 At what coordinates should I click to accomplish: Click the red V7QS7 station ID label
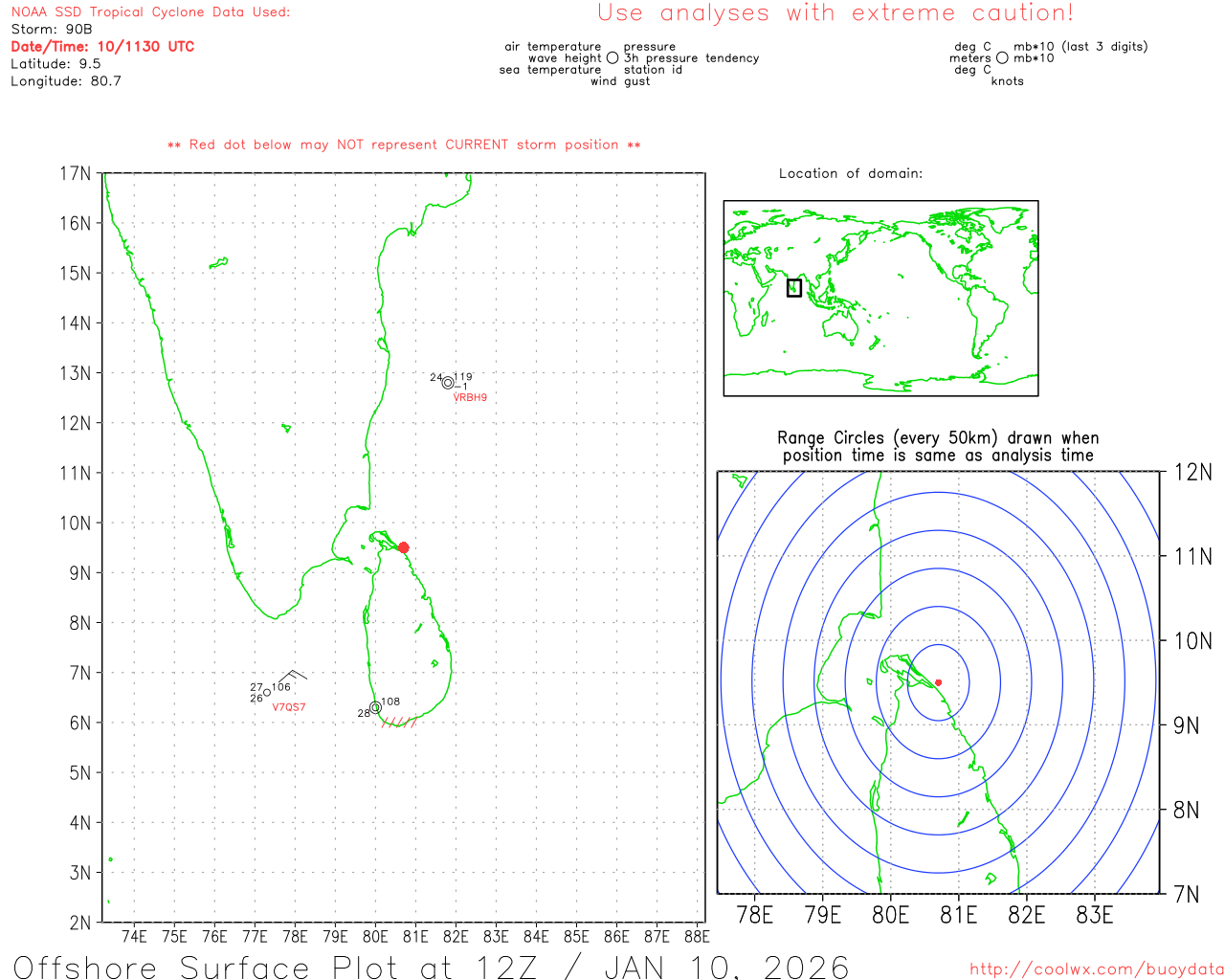pyautogui.click(x=289, y=707)
